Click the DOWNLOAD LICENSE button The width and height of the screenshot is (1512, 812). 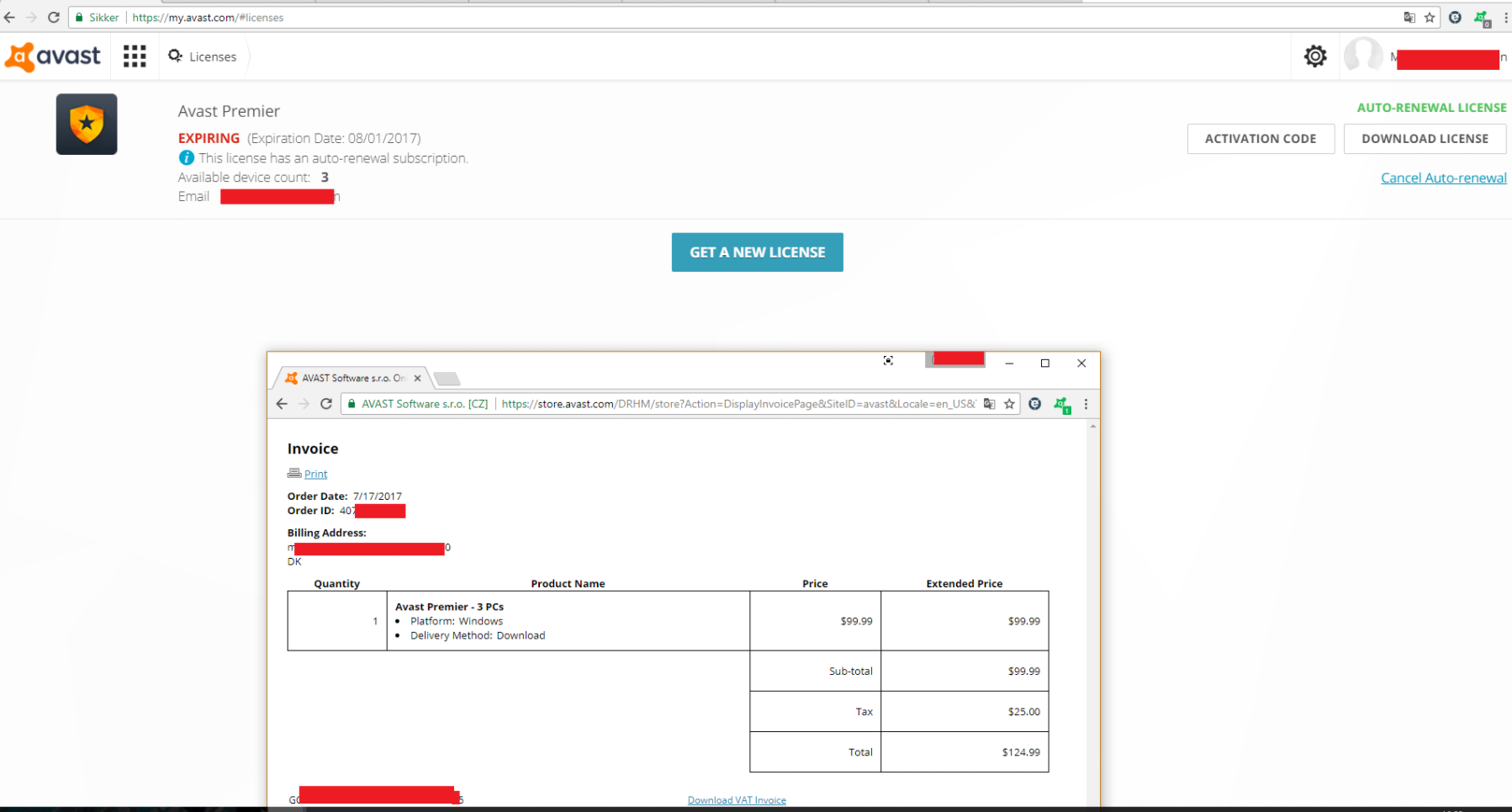click(x=1425, y=139)
